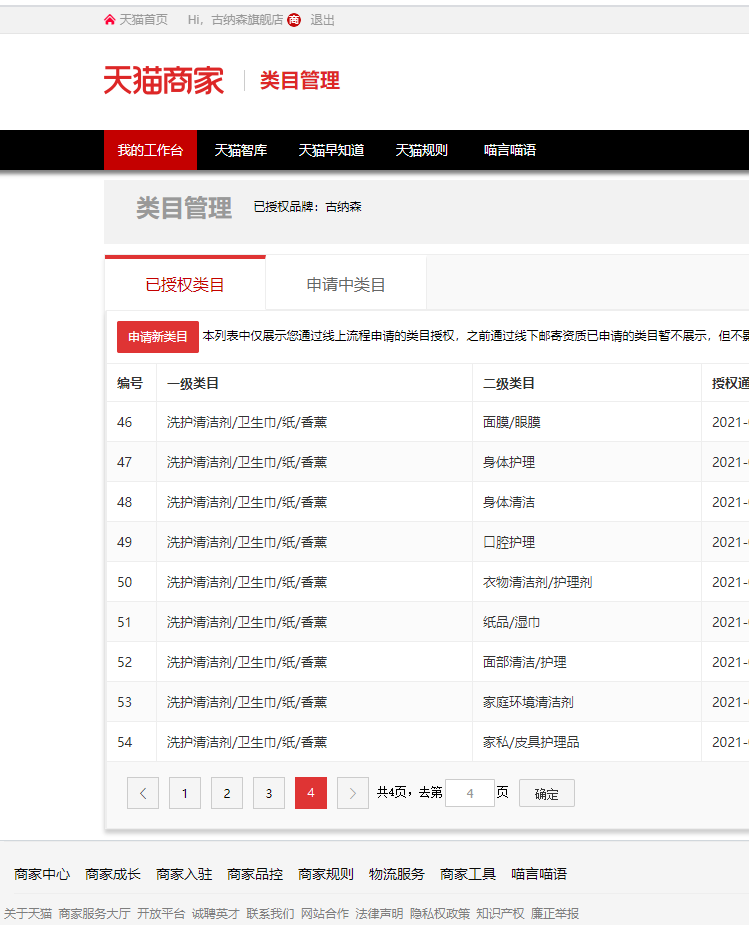This screenshot has height=925, width=749.
Task: Click the red 商 badge icon
Action: [294, 20]
